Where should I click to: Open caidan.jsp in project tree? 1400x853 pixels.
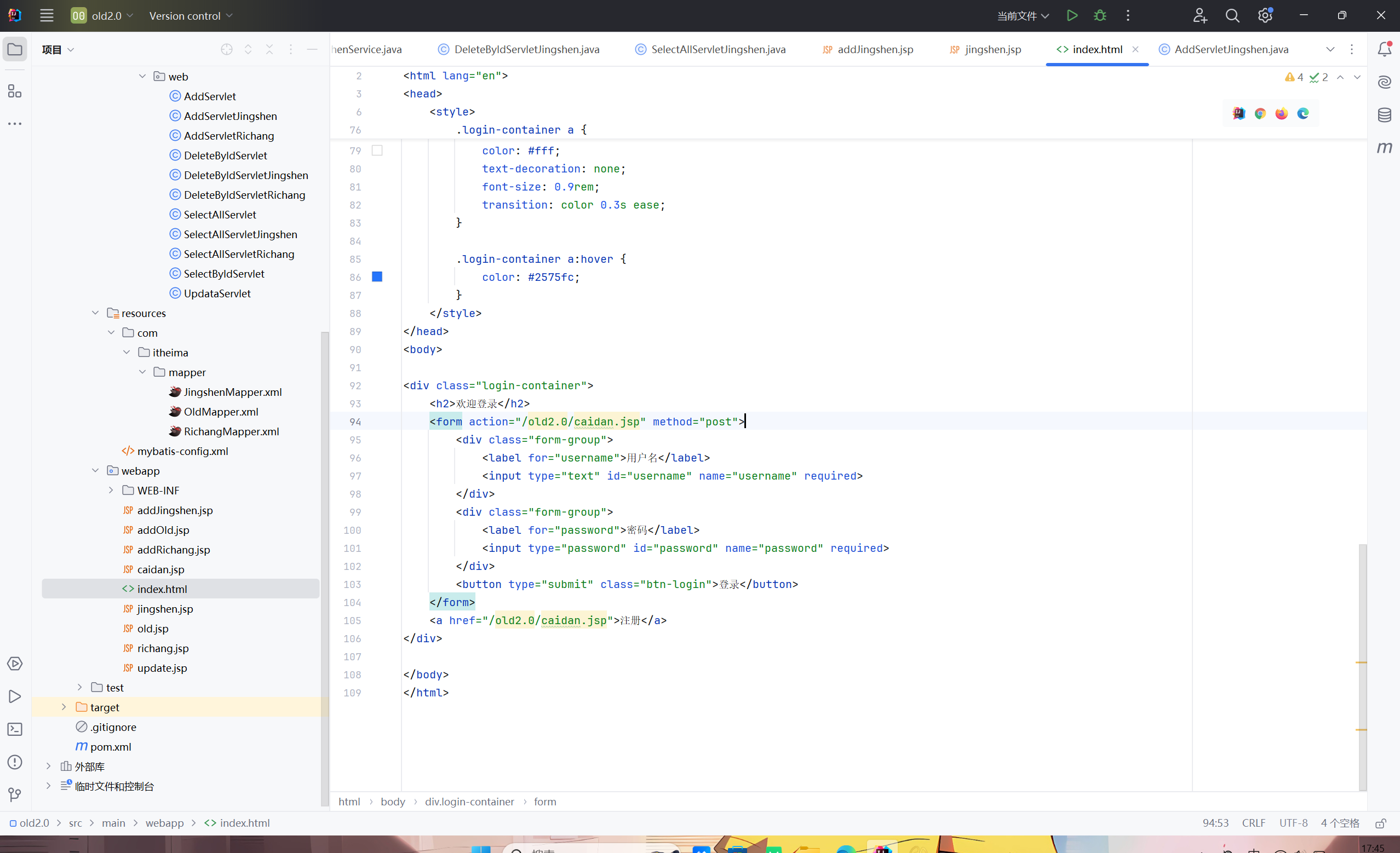[160, 569]
